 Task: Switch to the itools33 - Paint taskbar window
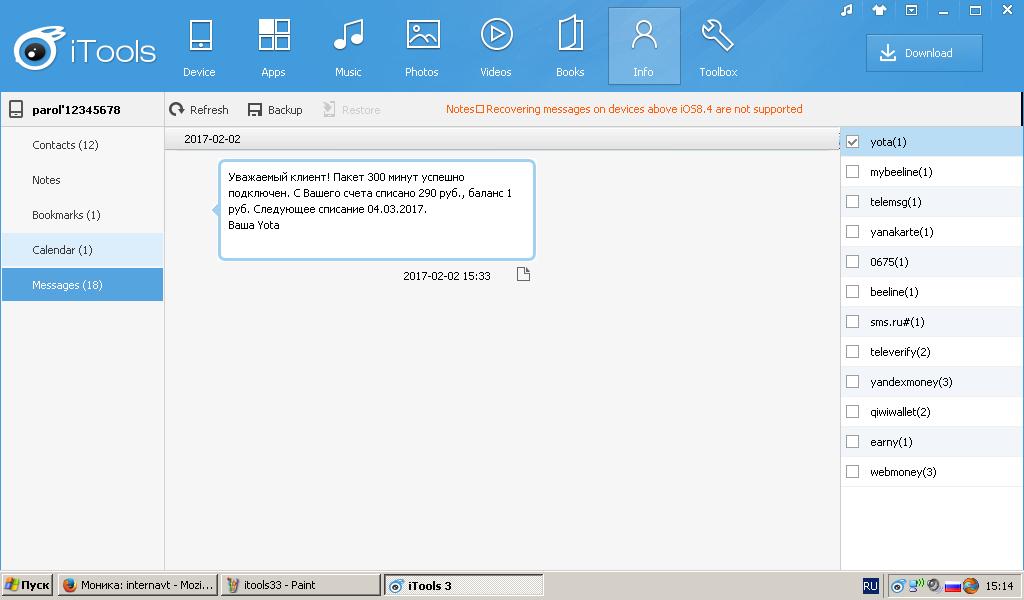[x=301, y=585]
